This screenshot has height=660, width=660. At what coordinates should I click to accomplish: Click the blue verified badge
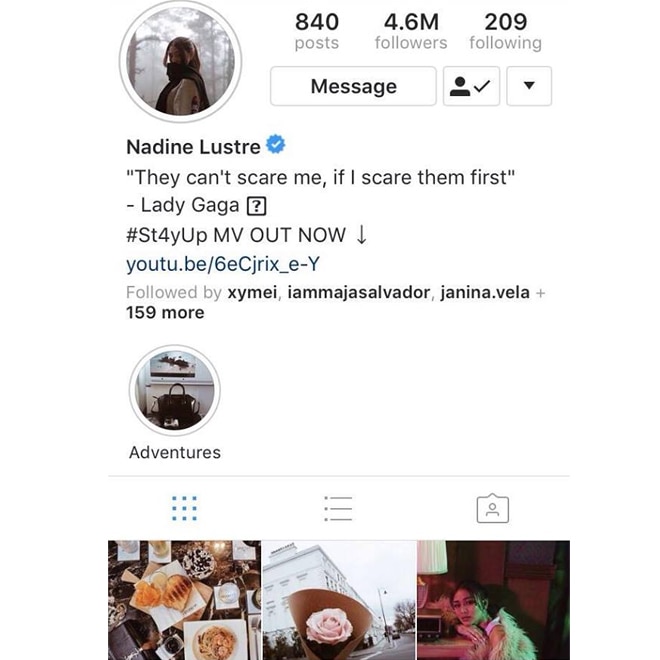coord(276,144)
